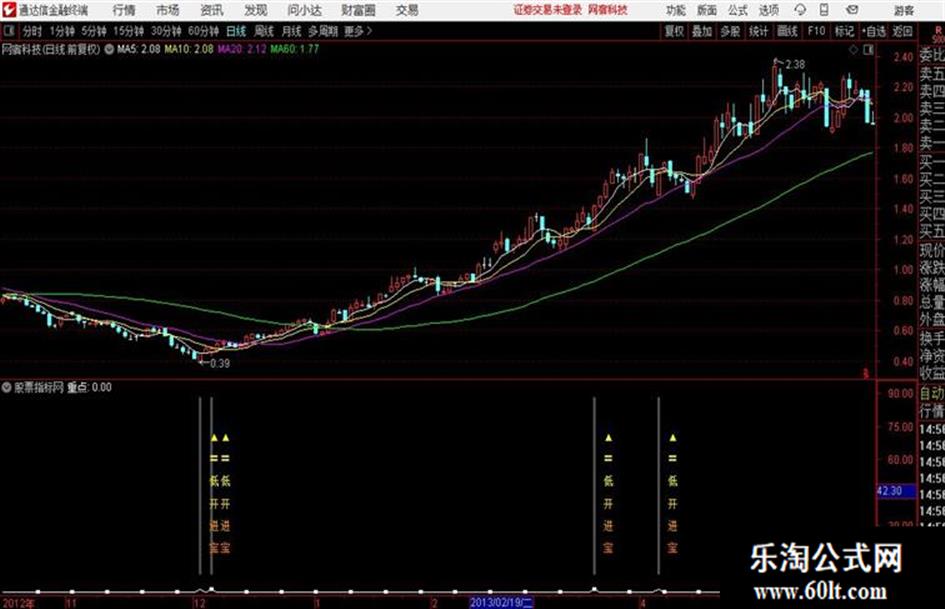Click the customer service headset icon
This screenshot has width=945, height=609.
click(800, 10)
